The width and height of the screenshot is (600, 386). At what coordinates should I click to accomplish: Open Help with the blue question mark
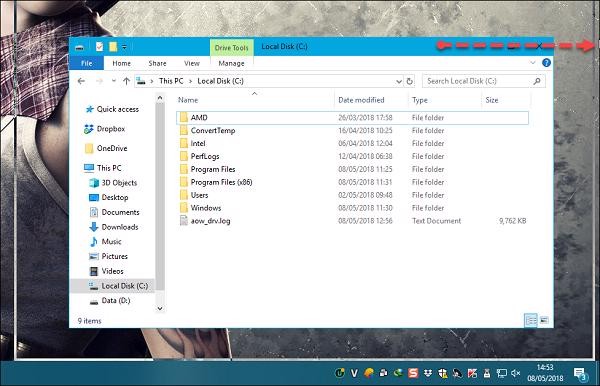click(x=546, y=62)
